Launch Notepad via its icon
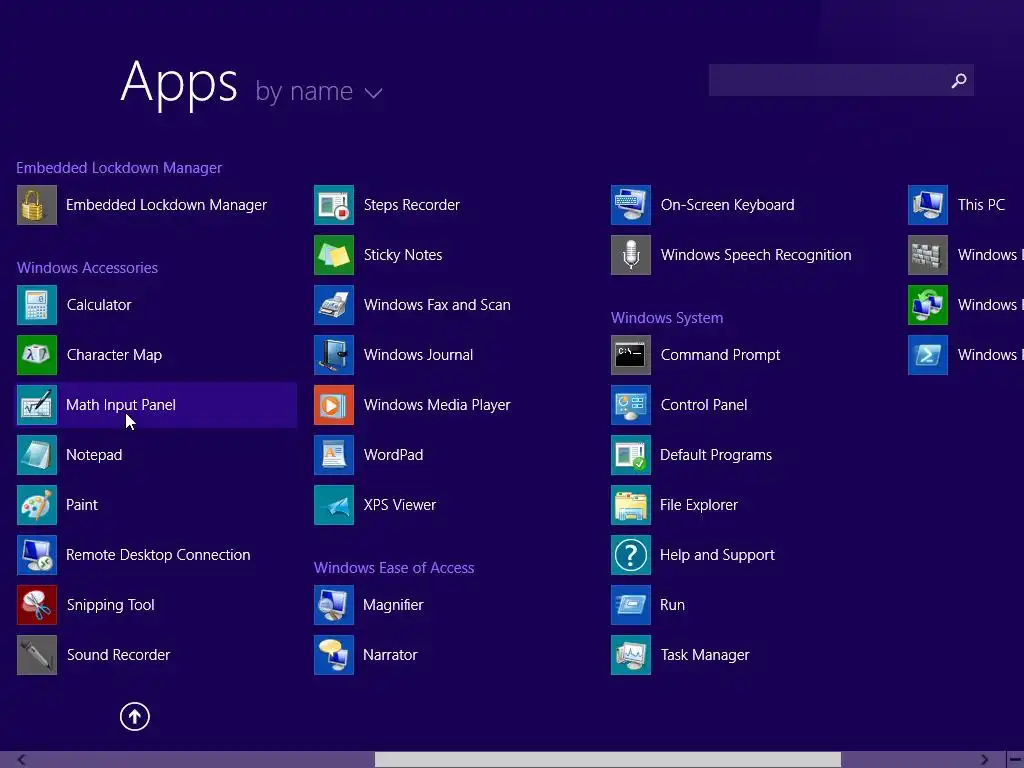Image resolution: width=1024 pixels, height=768 pixels. [x=37, y=455]
